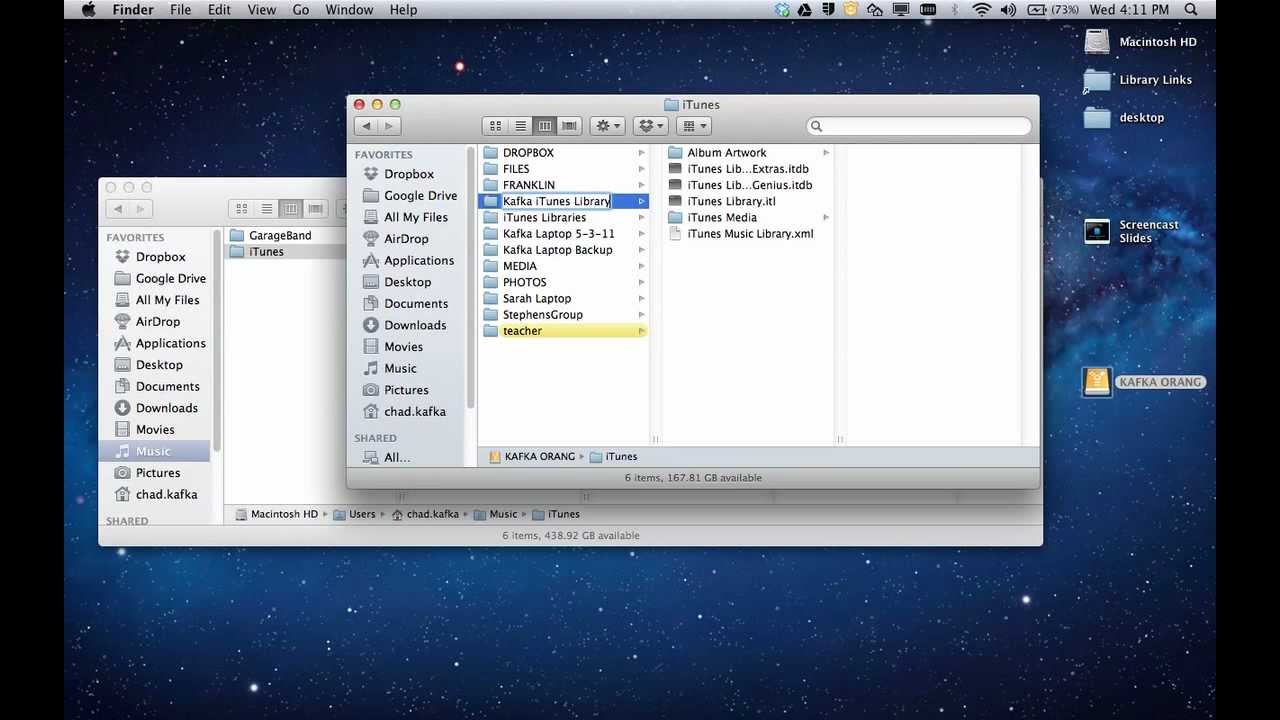The width and height of the screenshot is (1280, 720).
Task: Open the Dropbox toolbar dropdown
Action: [650, 126]
